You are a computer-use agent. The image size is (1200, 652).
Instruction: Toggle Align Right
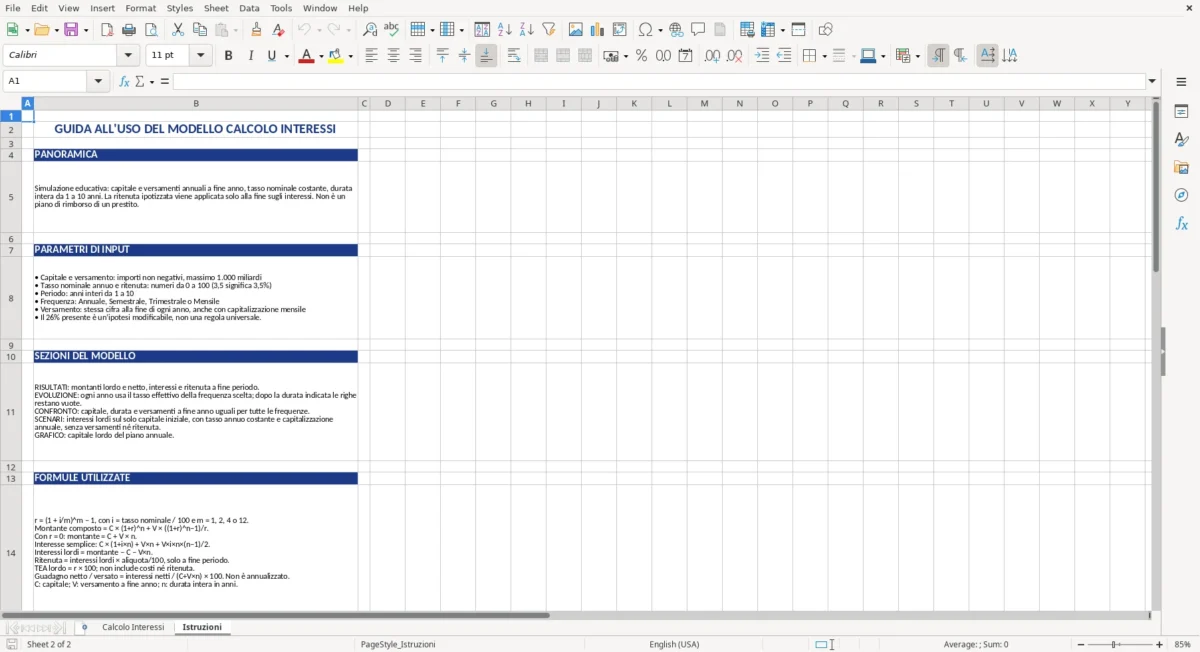[x=415, y=56]
